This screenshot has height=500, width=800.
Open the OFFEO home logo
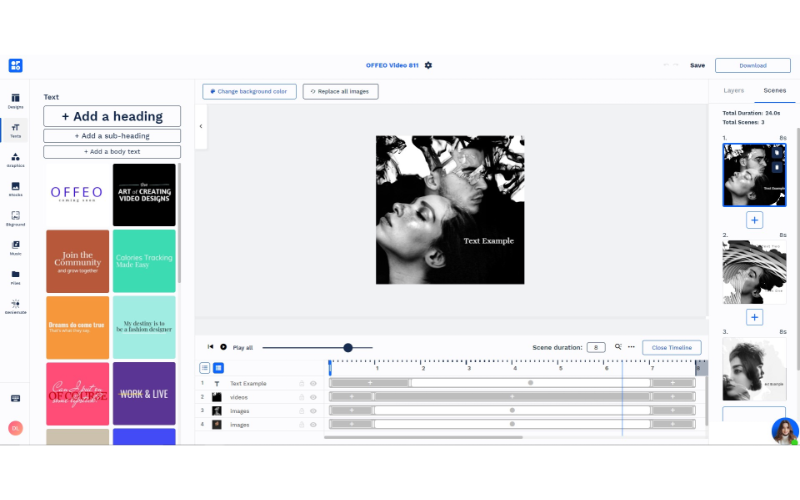tap(15, 65)
